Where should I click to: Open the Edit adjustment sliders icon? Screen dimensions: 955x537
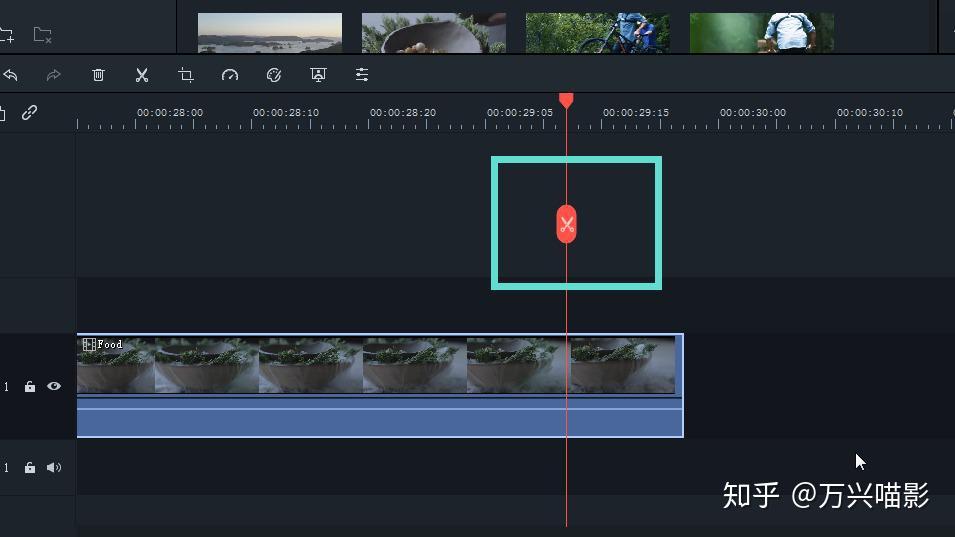[362, 75]
